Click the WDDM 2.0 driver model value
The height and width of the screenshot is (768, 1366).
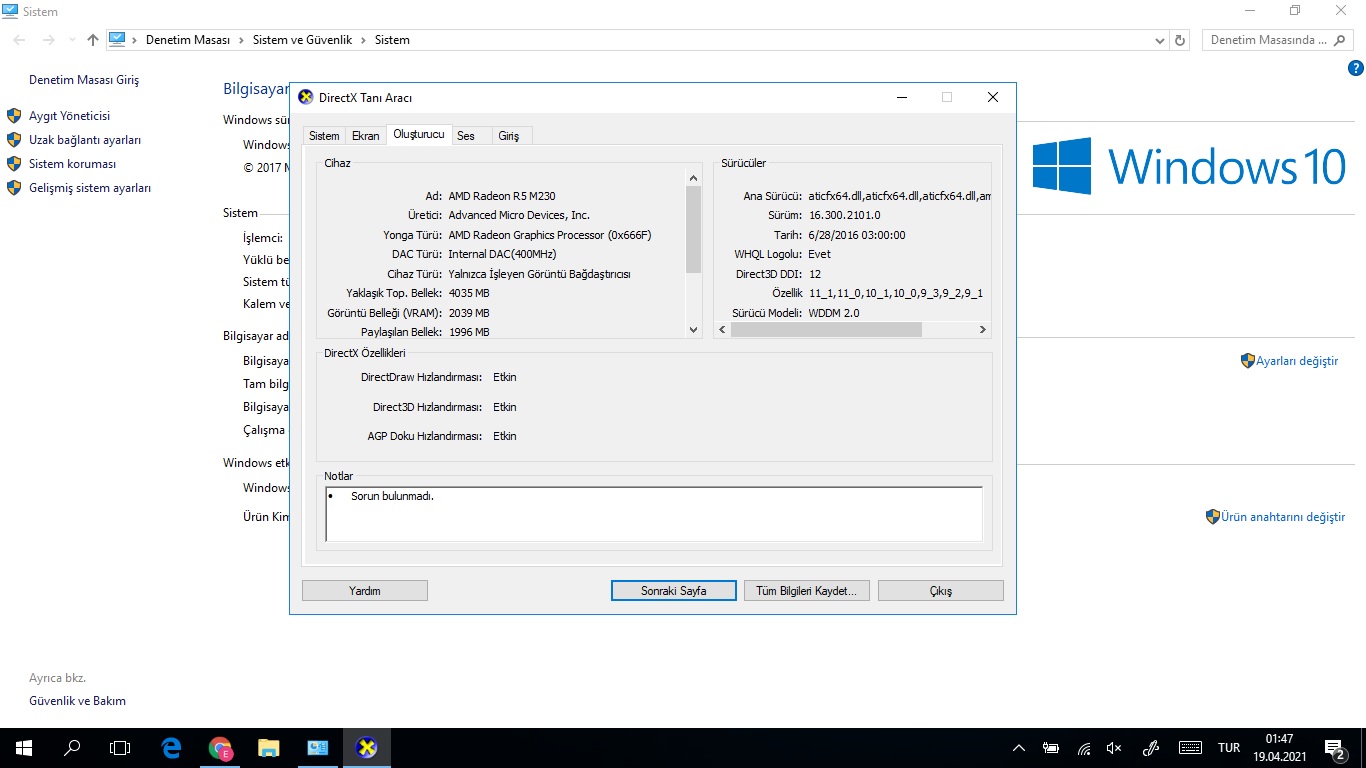point(834,313)
